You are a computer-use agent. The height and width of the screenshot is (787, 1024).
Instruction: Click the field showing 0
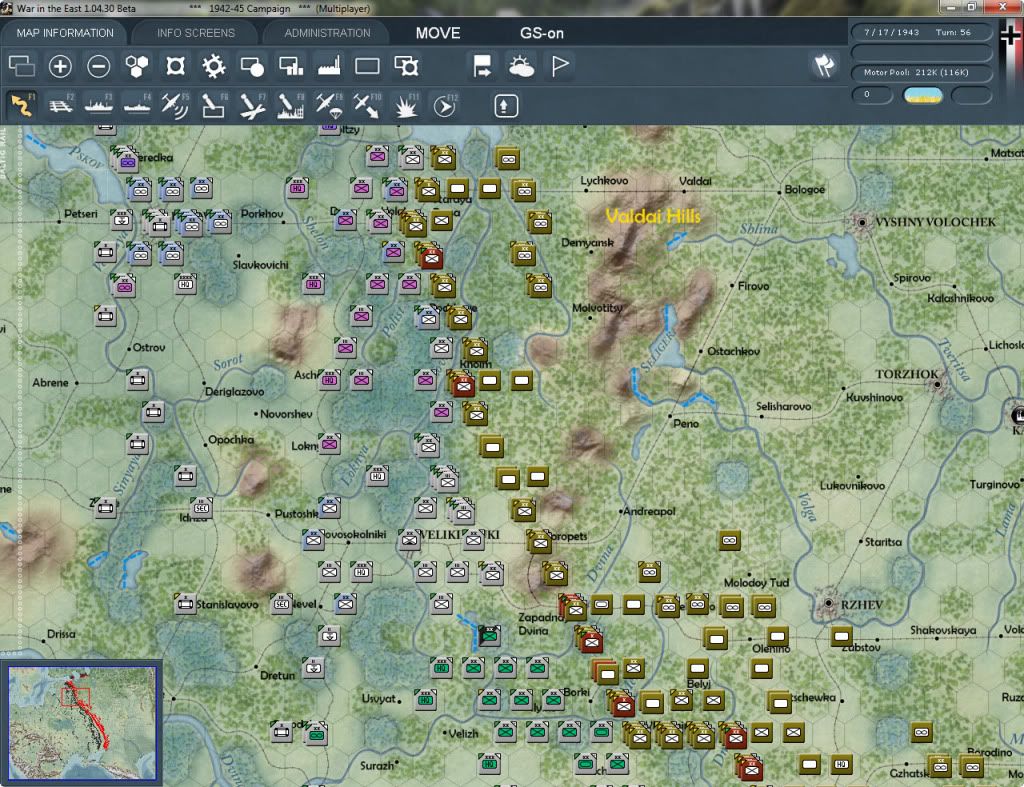[x=872, y=95]
